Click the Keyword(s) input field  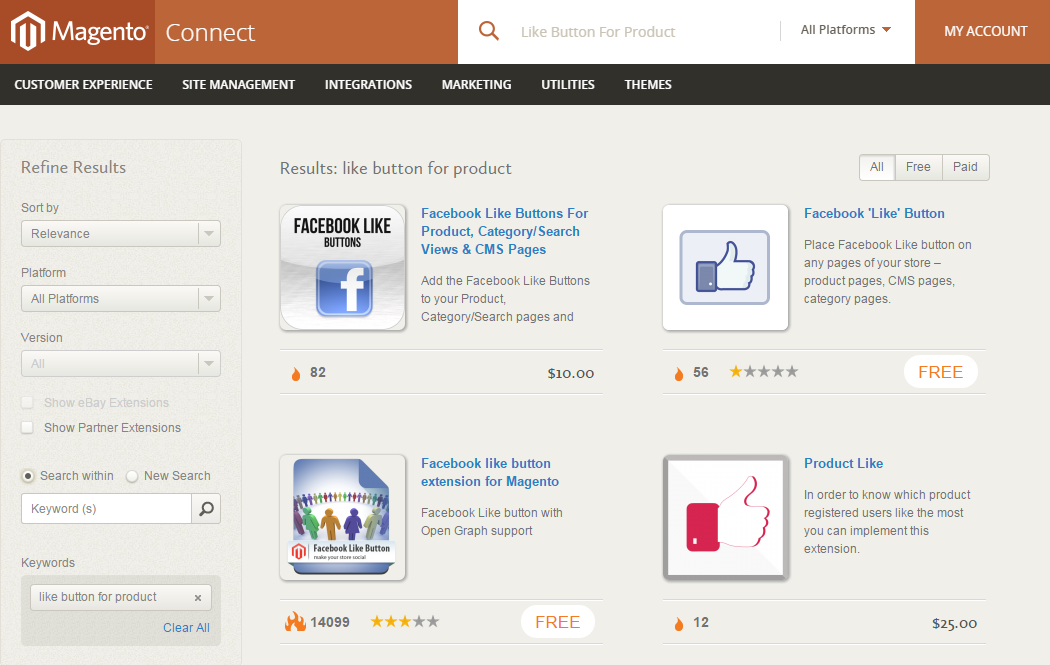click(x=106, y=509)
